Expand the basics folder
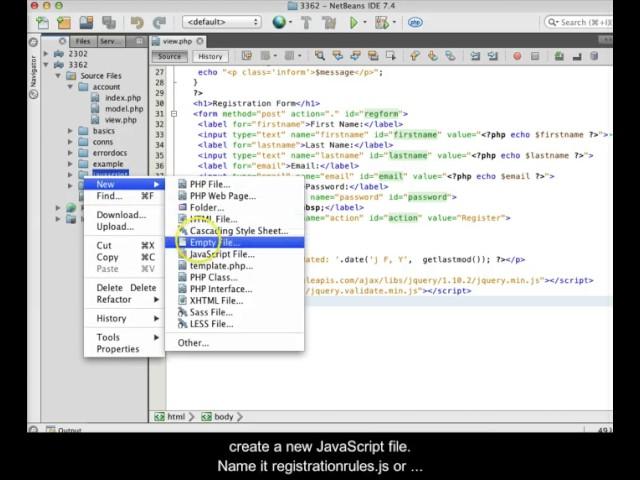The image size is (640, 480). 70,131
